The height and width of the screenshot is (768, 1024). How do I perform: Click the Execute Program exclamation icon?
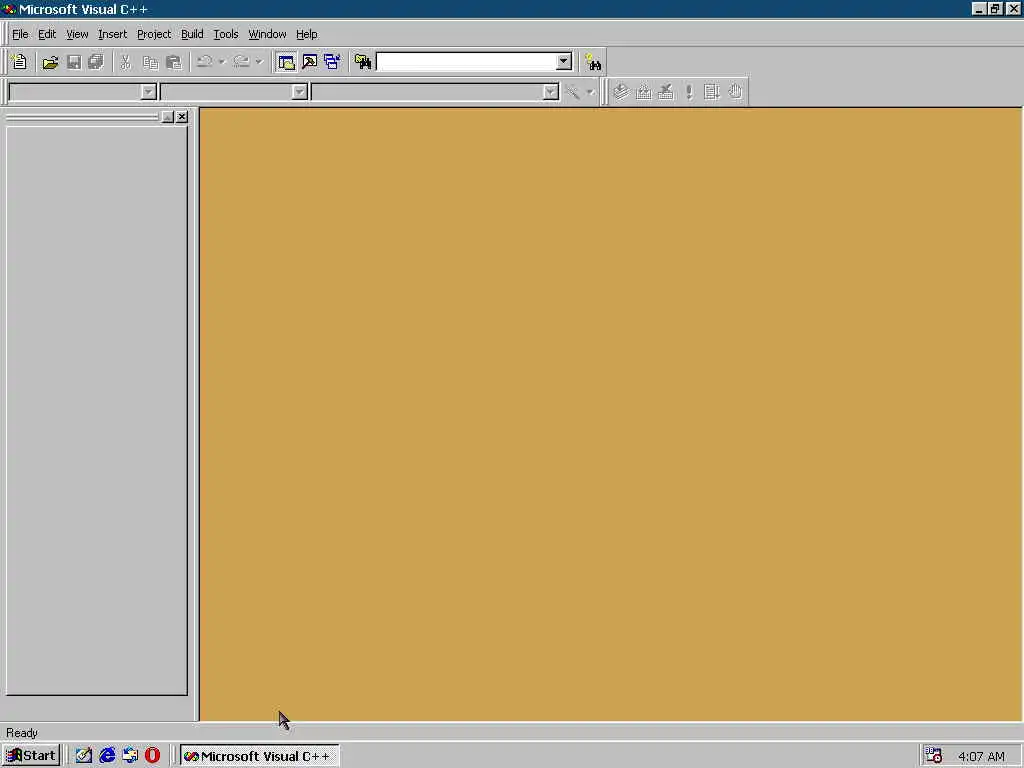689,92
